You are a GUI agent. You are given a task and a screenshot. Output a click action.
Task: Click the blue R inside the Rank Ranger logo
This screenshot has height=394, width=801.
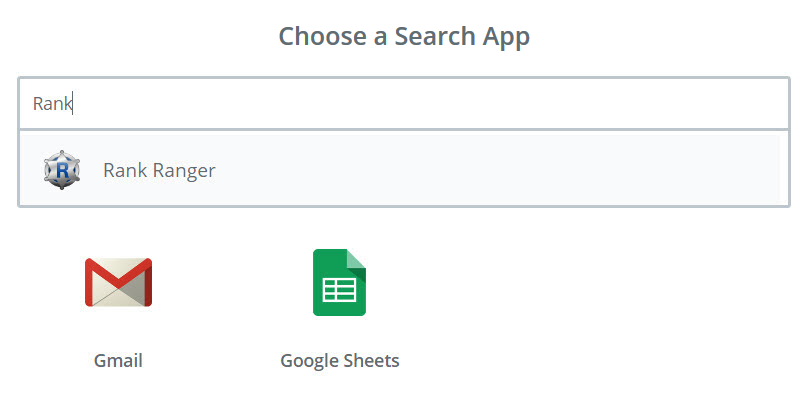coord(62,171)
